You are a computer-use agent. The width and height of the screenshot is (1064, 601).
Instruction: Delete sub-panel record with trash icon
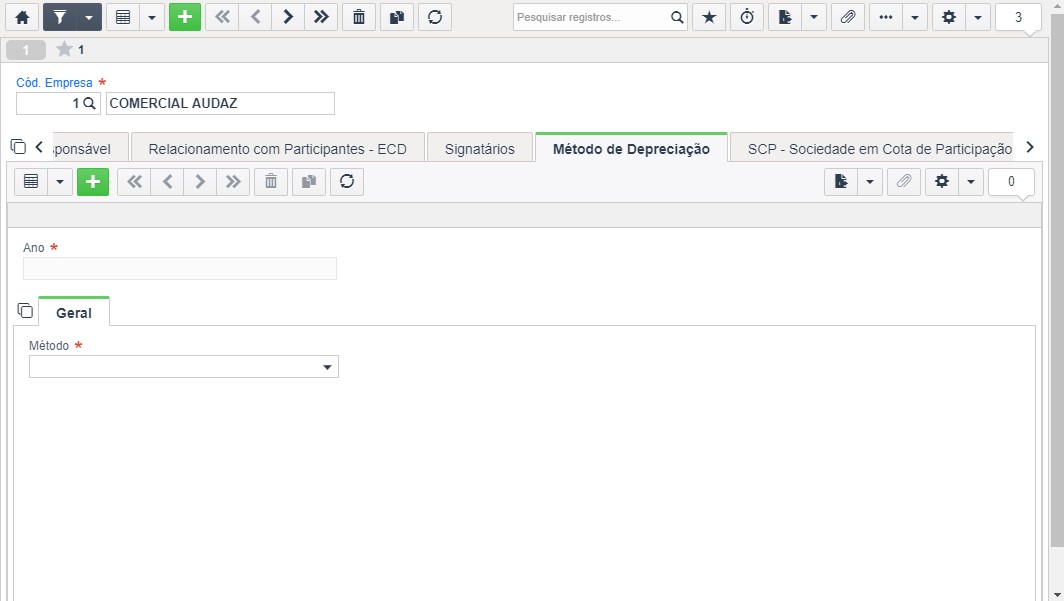click(271, 181)
